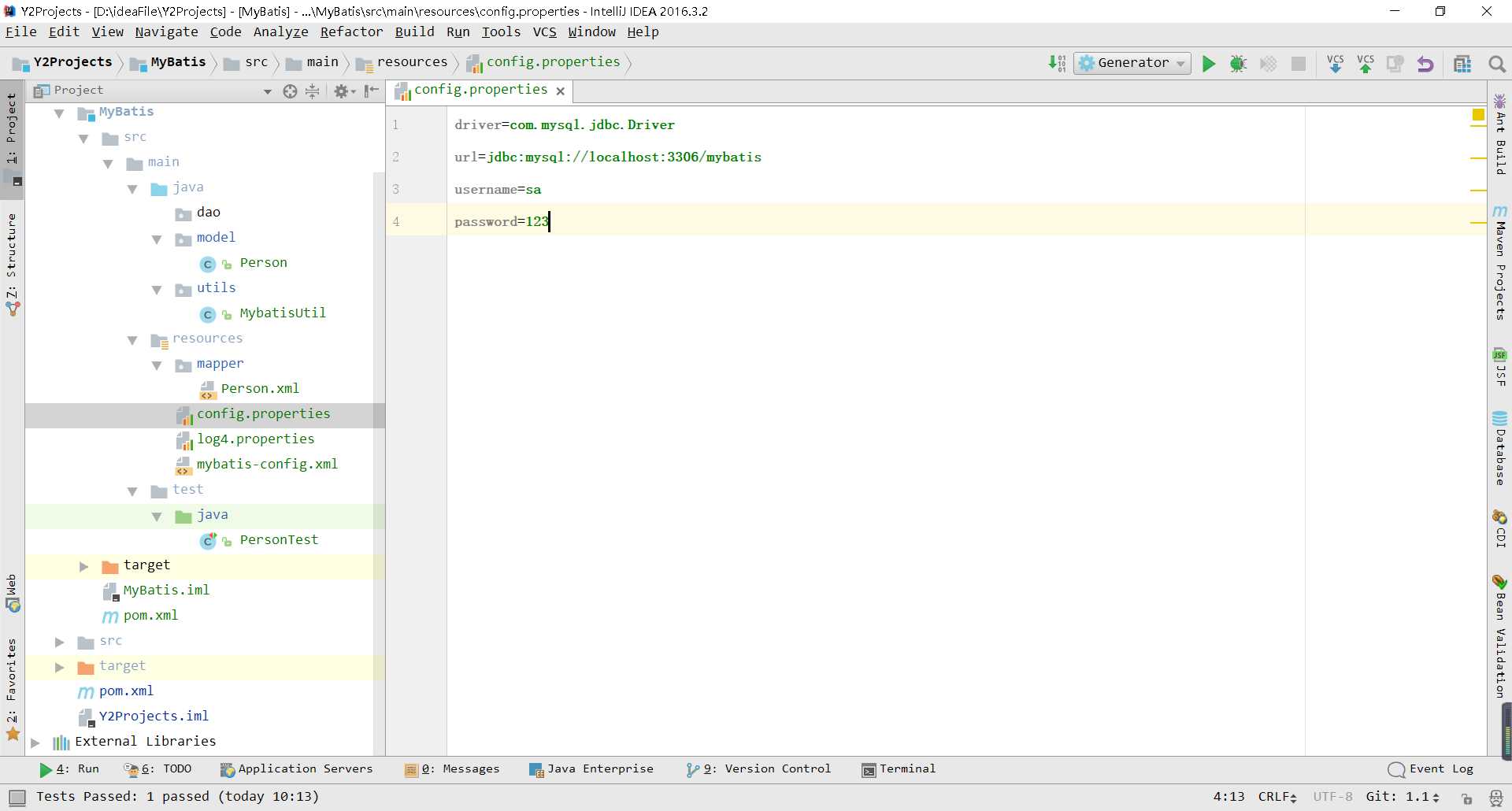Screen dimensions: 1512x811
Task: Start debugging with the bug icon
Action: point(1238,64)
